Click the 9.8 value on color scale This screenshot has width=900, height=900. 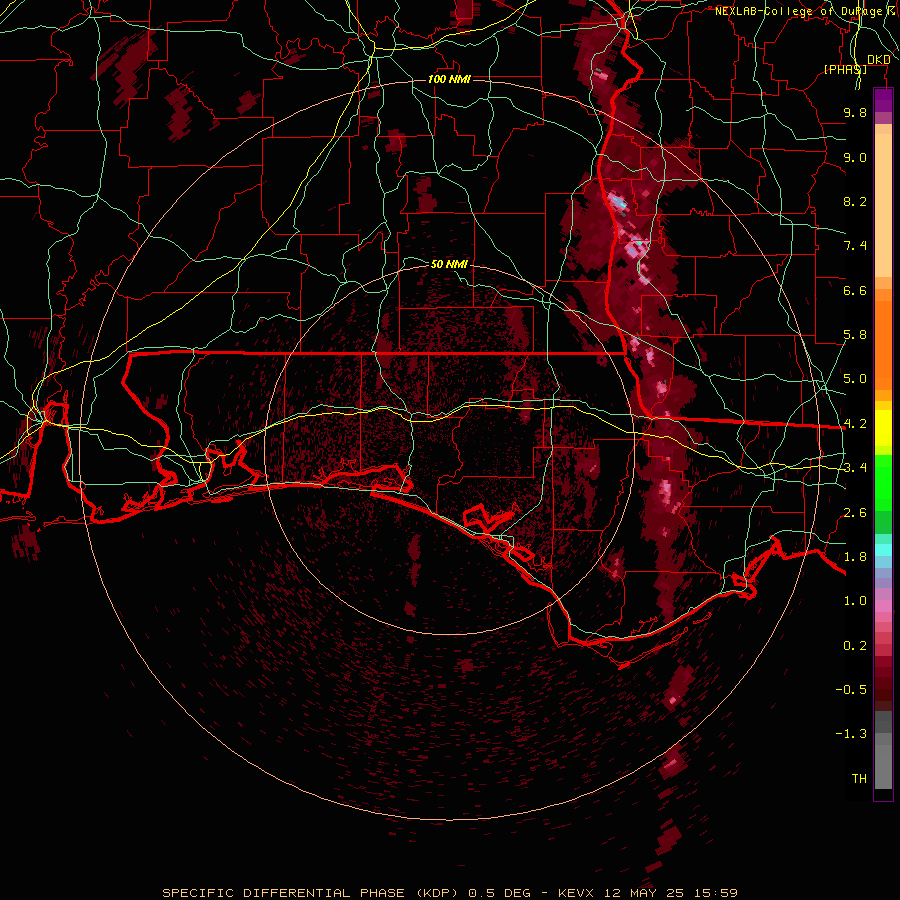pos(855,112)
